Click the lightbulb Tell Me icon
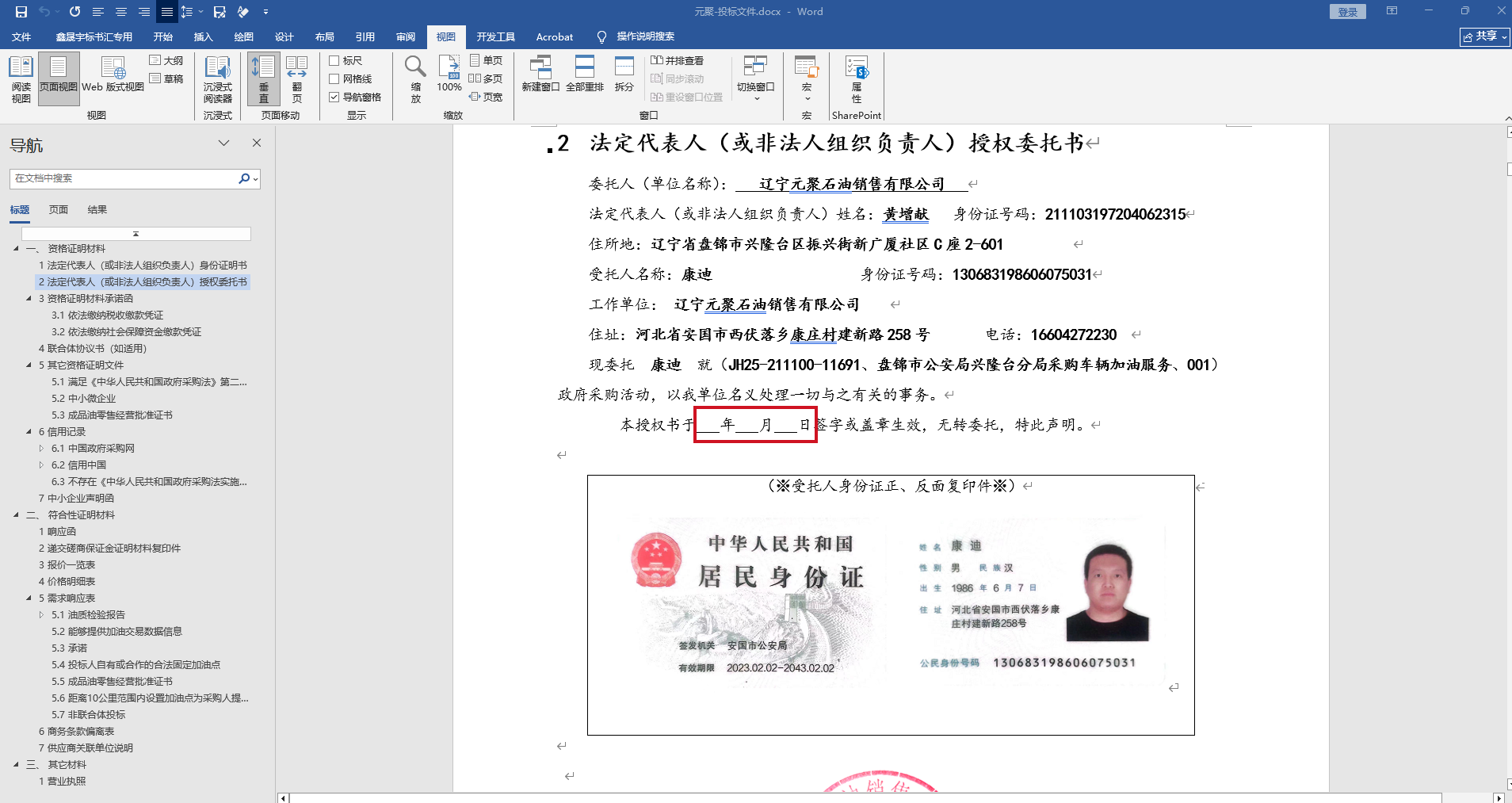This screenshot has width=1512, height=803. 602,37
